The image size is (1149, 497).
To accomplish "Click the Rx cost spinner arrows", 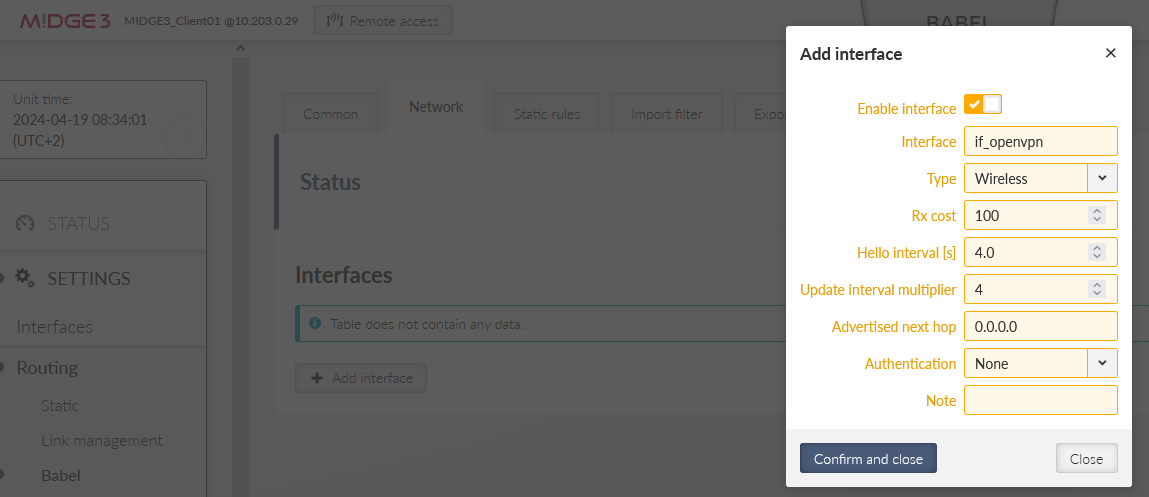I will pos(1097,215).
